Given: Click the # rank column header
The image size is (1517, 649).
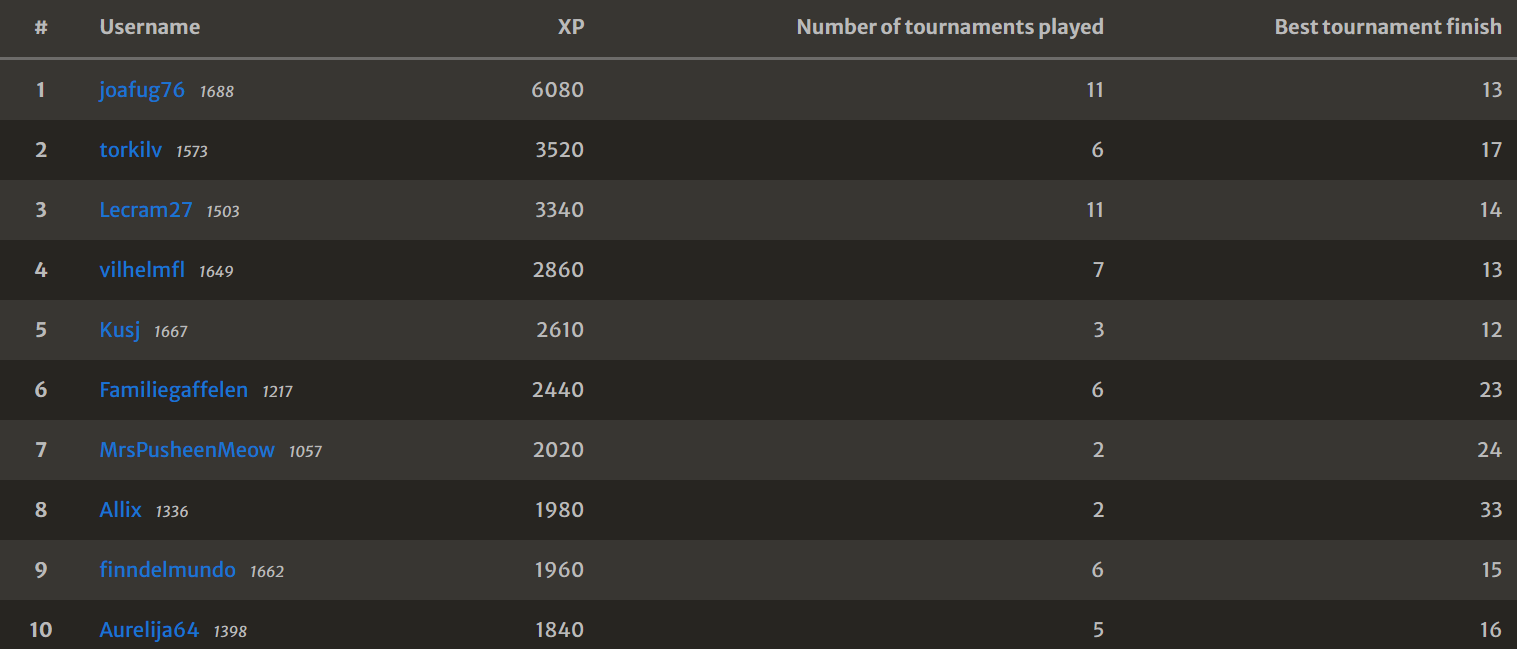Looking at the screenshot, I should click(x=41, y=27).
